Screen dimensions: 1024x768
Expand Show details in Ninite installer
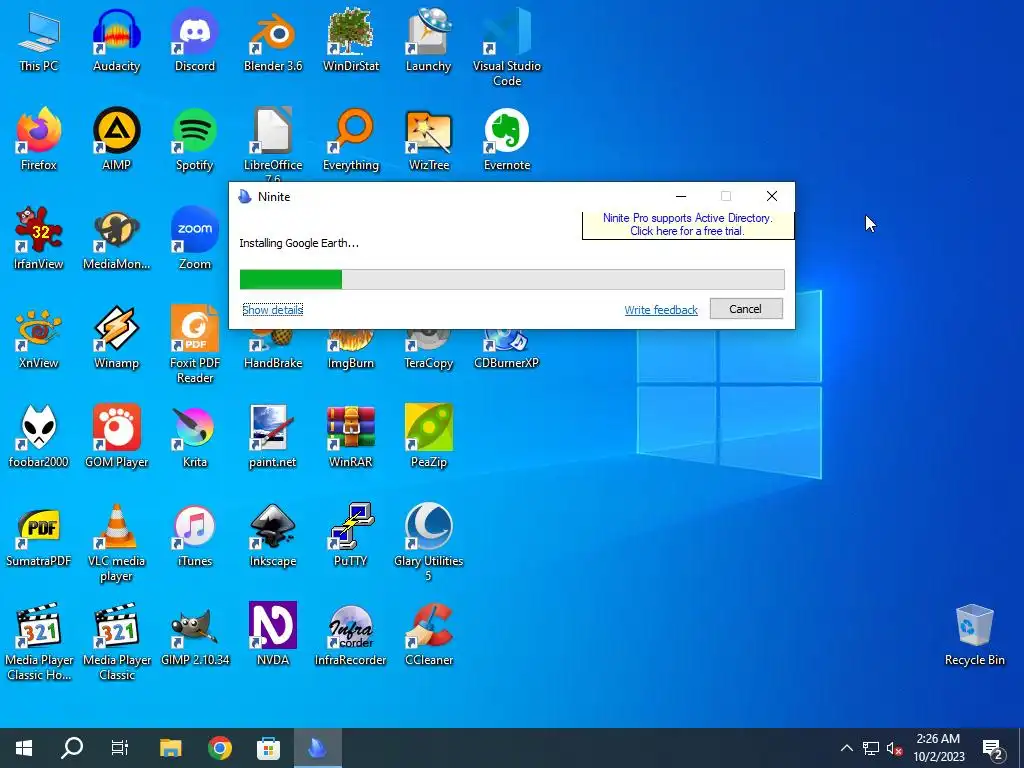272,310
